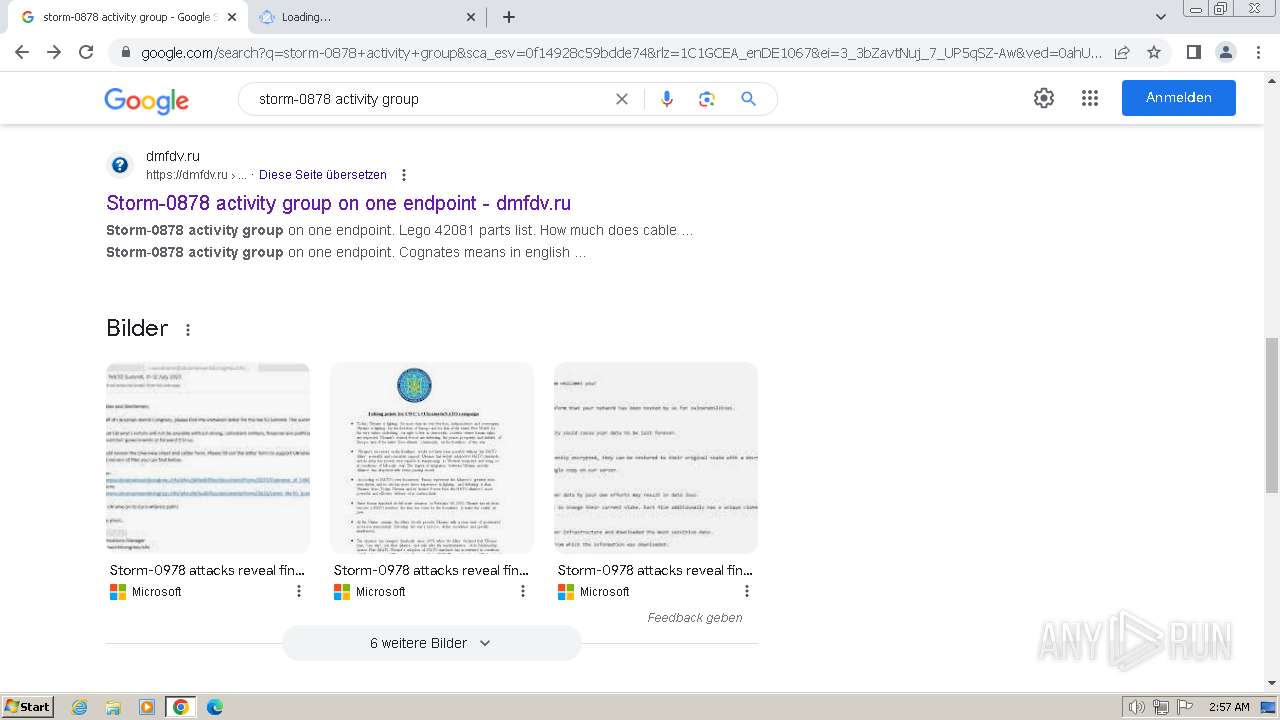Open the first Storm-0978 attacks image caption
The image size is (1280, 720).
[207, 570]
